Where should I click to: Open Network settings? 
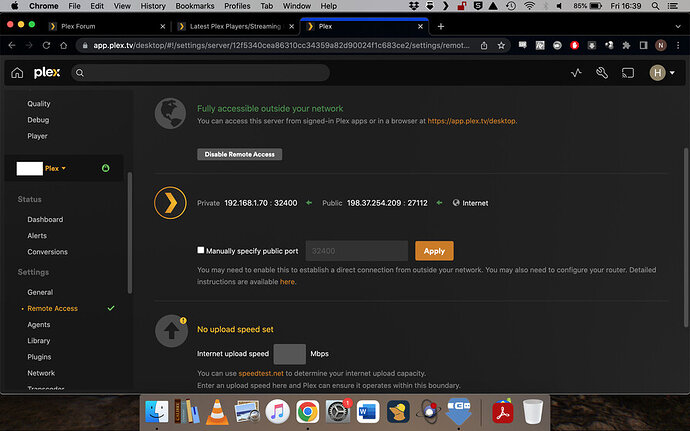41,373
